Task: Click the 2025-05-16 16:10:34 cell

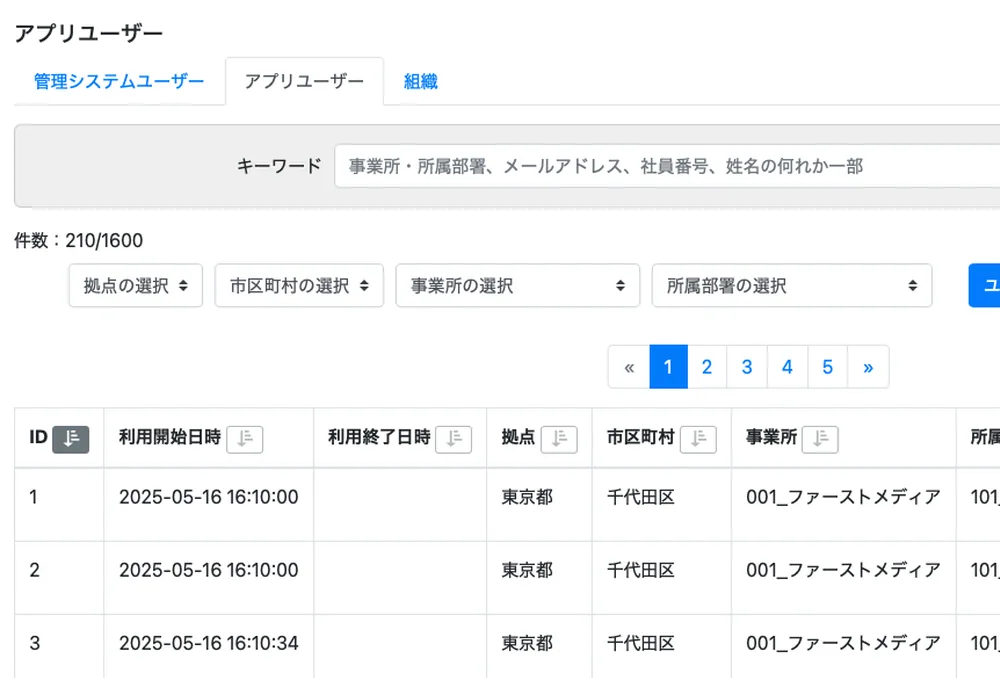Action: click(x=209, y=643)
